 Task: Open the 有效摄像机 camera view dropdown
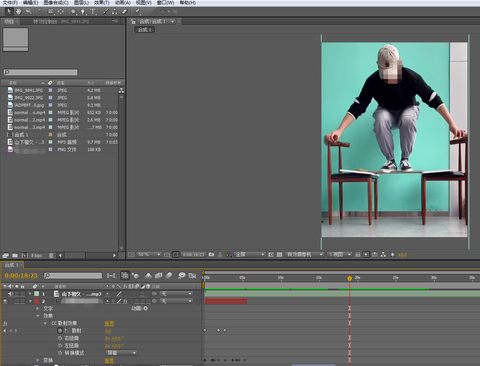304,255
